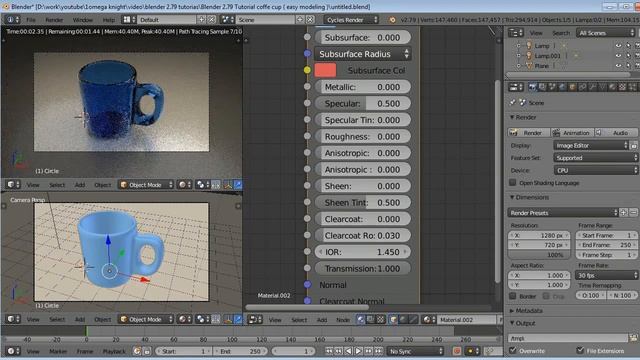The image size is (640, 360).
Task: Open the Help menu
Action: pyautogui.click(x=109, y=20)
